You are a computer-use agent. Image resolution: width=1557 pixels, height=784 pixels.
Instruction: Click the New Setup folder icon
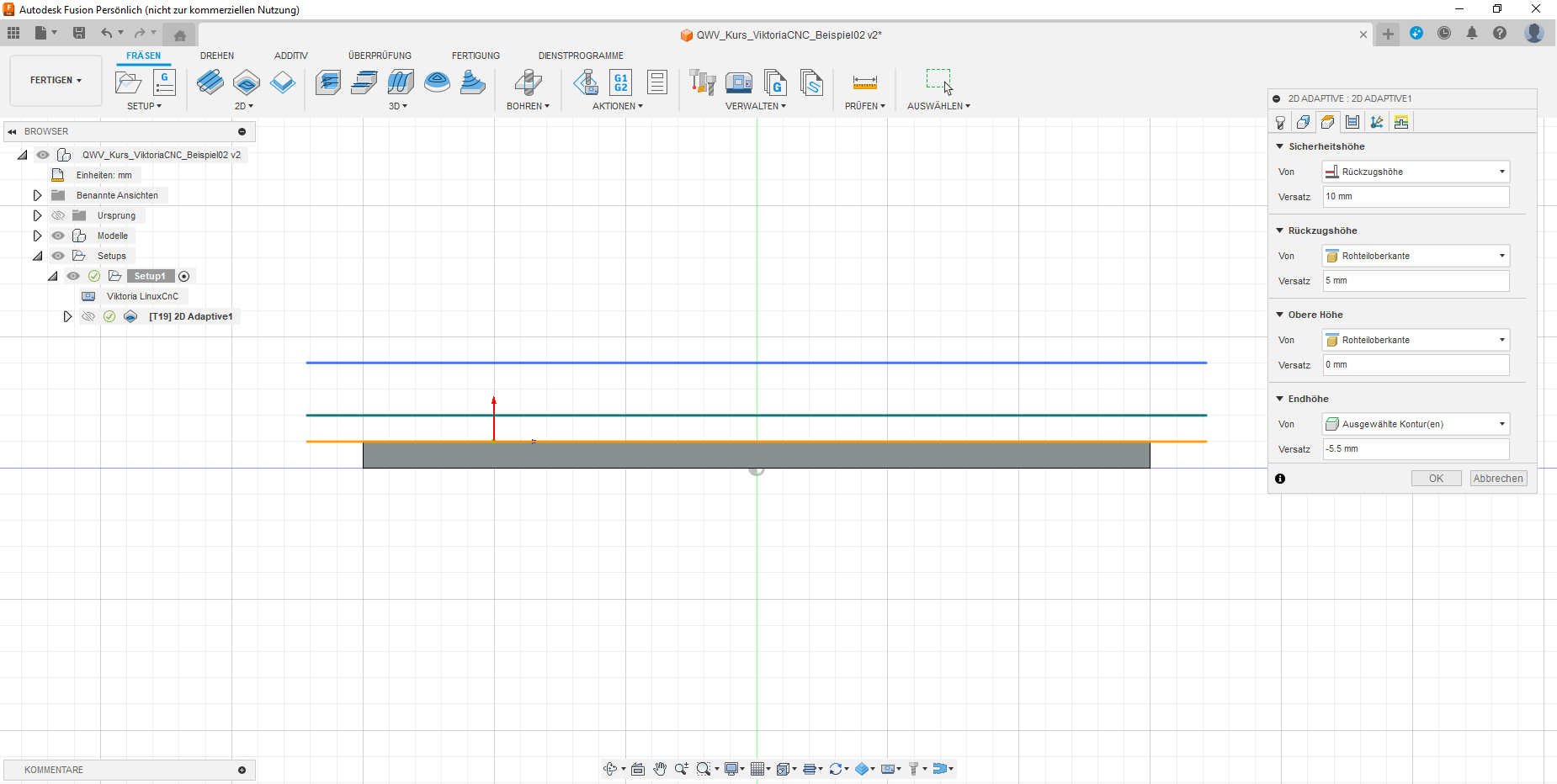(128, 82)
